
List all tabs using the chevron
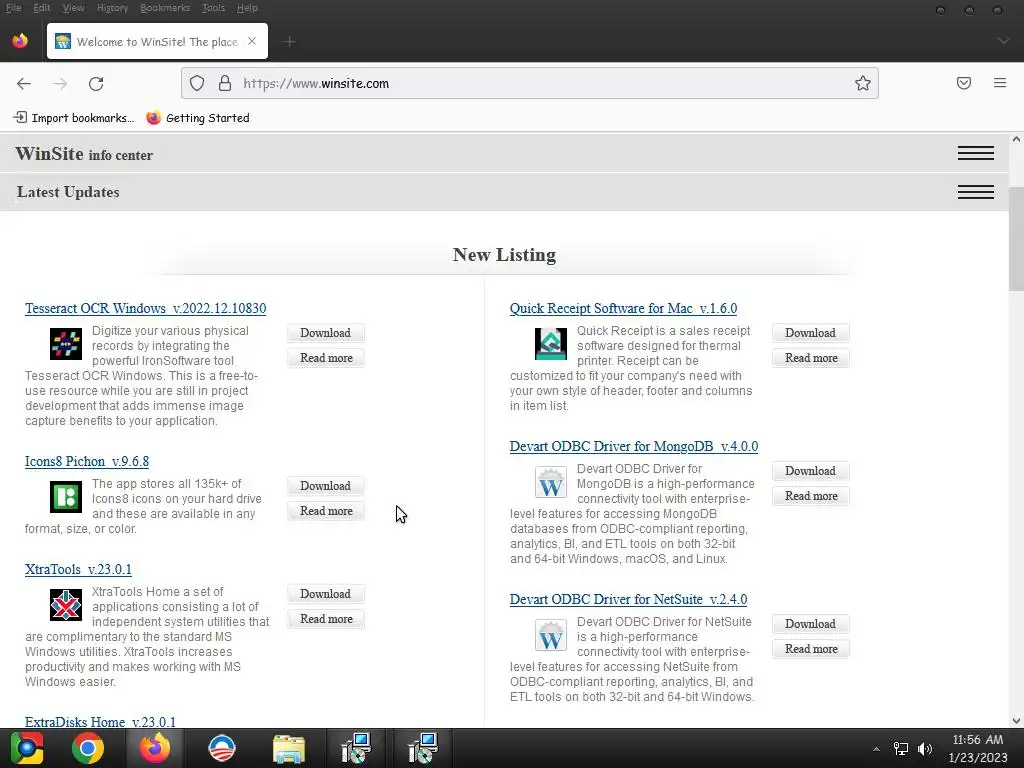1004,41
